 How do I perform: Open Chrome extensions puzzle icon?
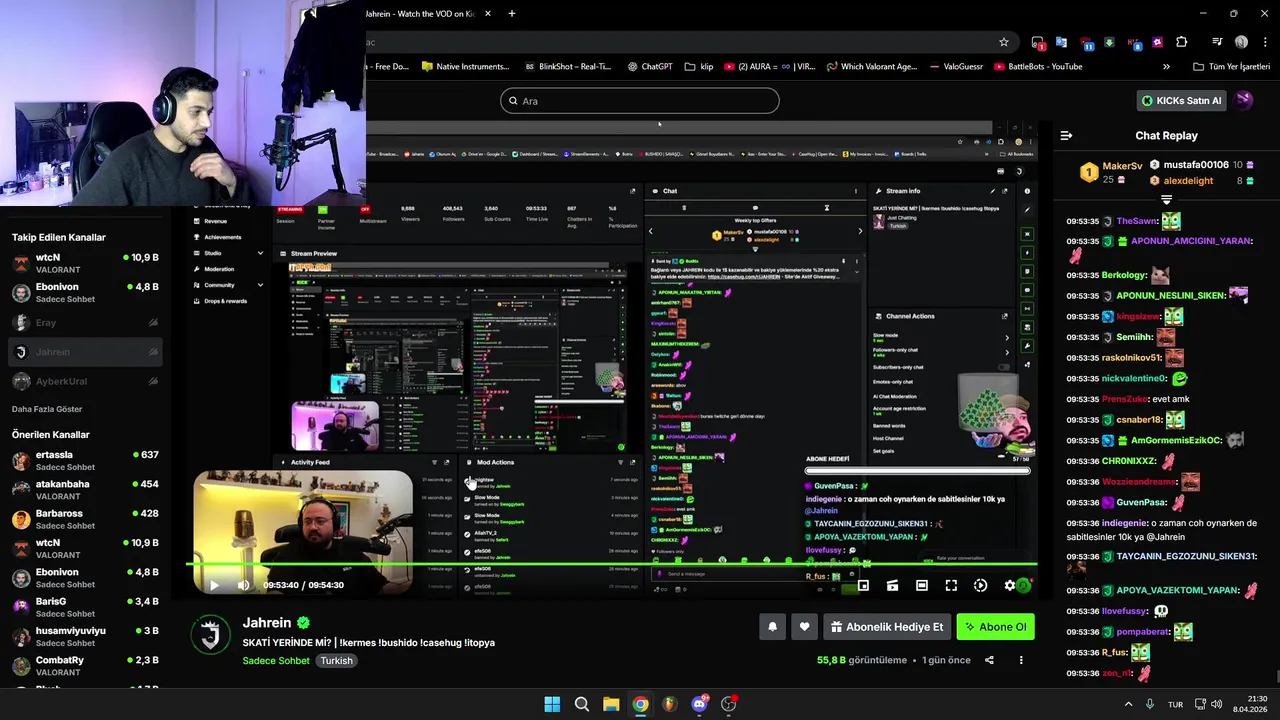pyautogui.click(x=1182, y=42)
